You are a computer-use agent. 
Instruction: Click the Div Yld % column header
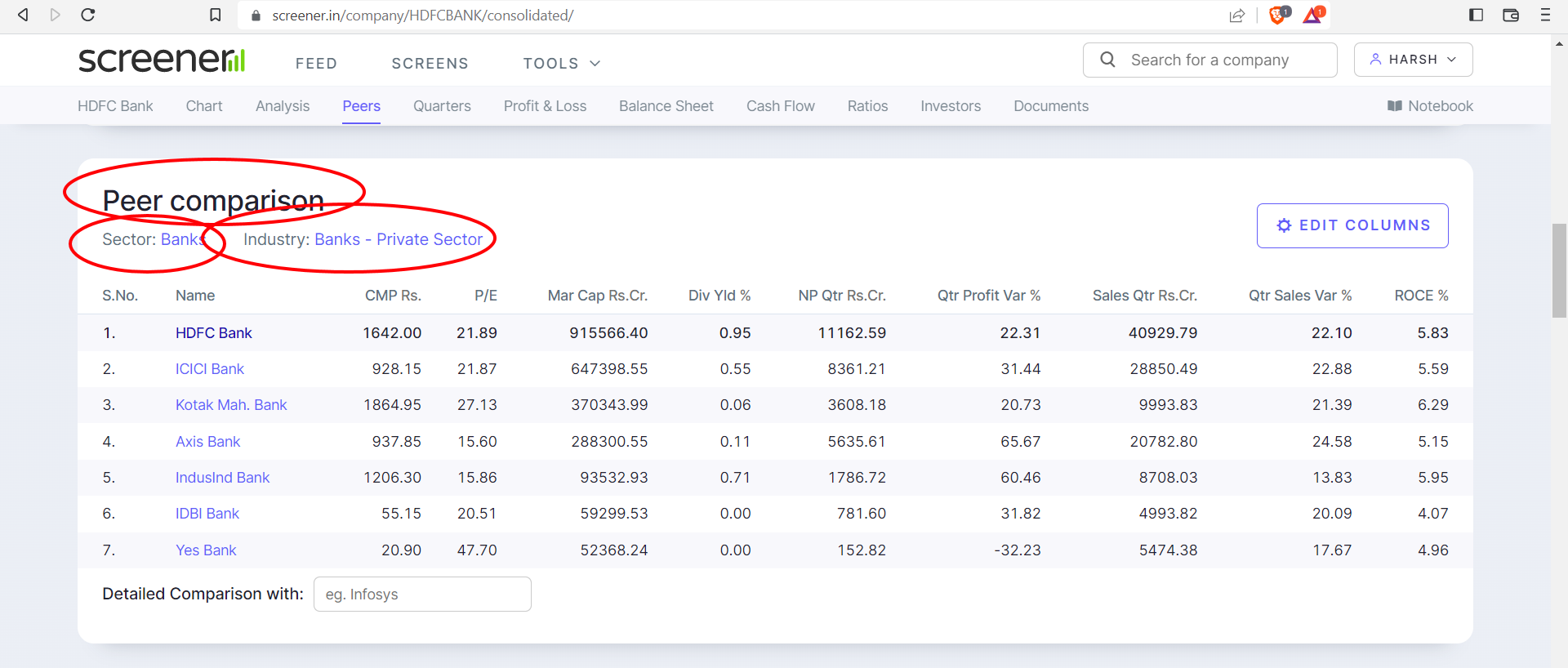point(719,296)
